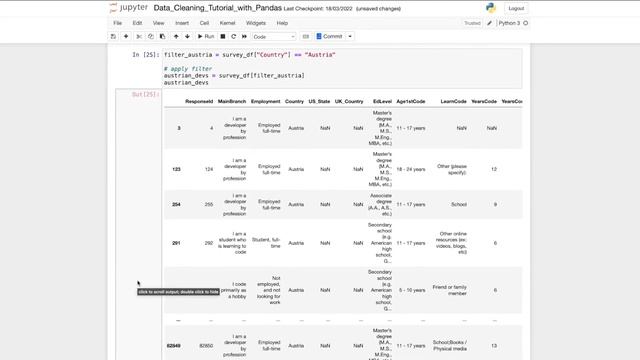
Task: Click the Python logo icon
Action: coord(491,8)
